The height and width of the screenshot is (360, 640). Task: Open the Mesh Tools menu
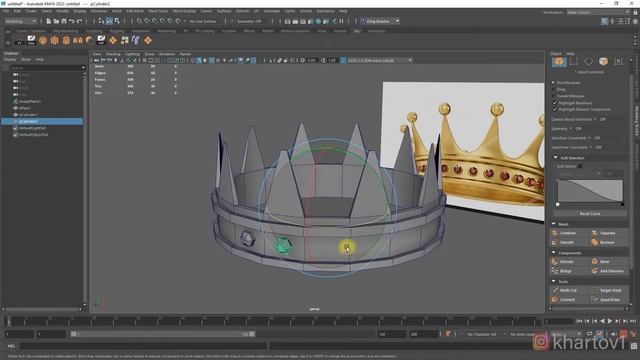pos(158,11)
